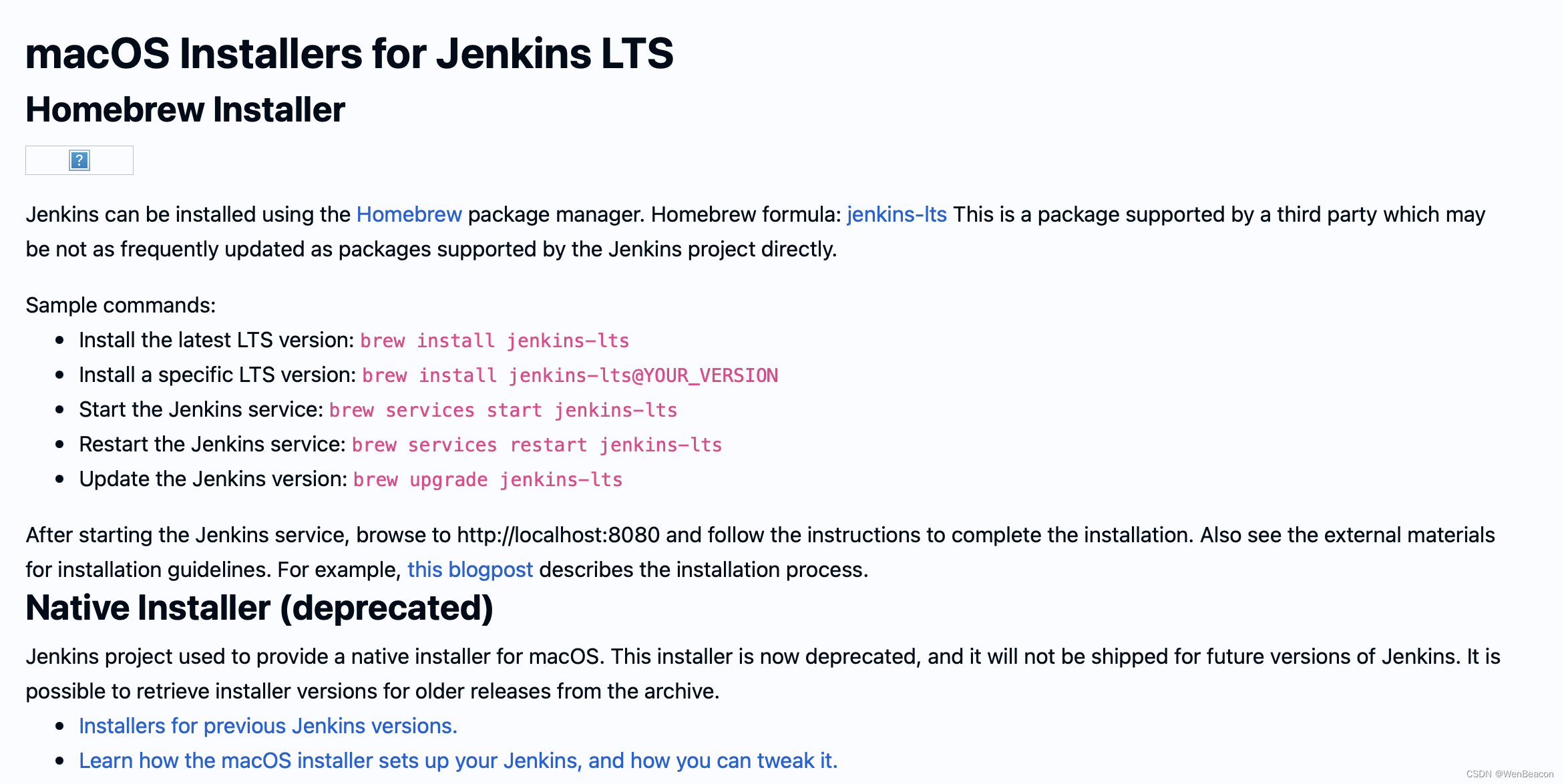Select the 'brew upgrade jenkins-lts' command text

coord(487,479)
